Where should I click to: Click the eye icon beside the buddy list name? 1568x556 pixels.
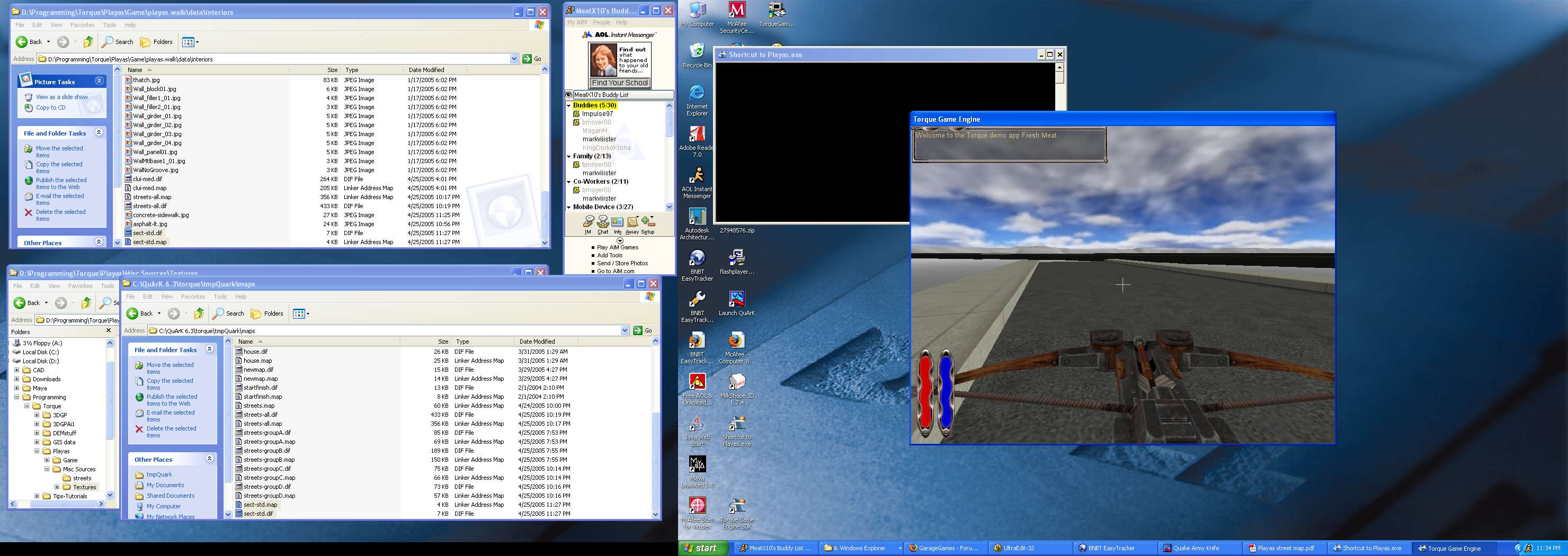pyautogui.click(x=568, y=95)
